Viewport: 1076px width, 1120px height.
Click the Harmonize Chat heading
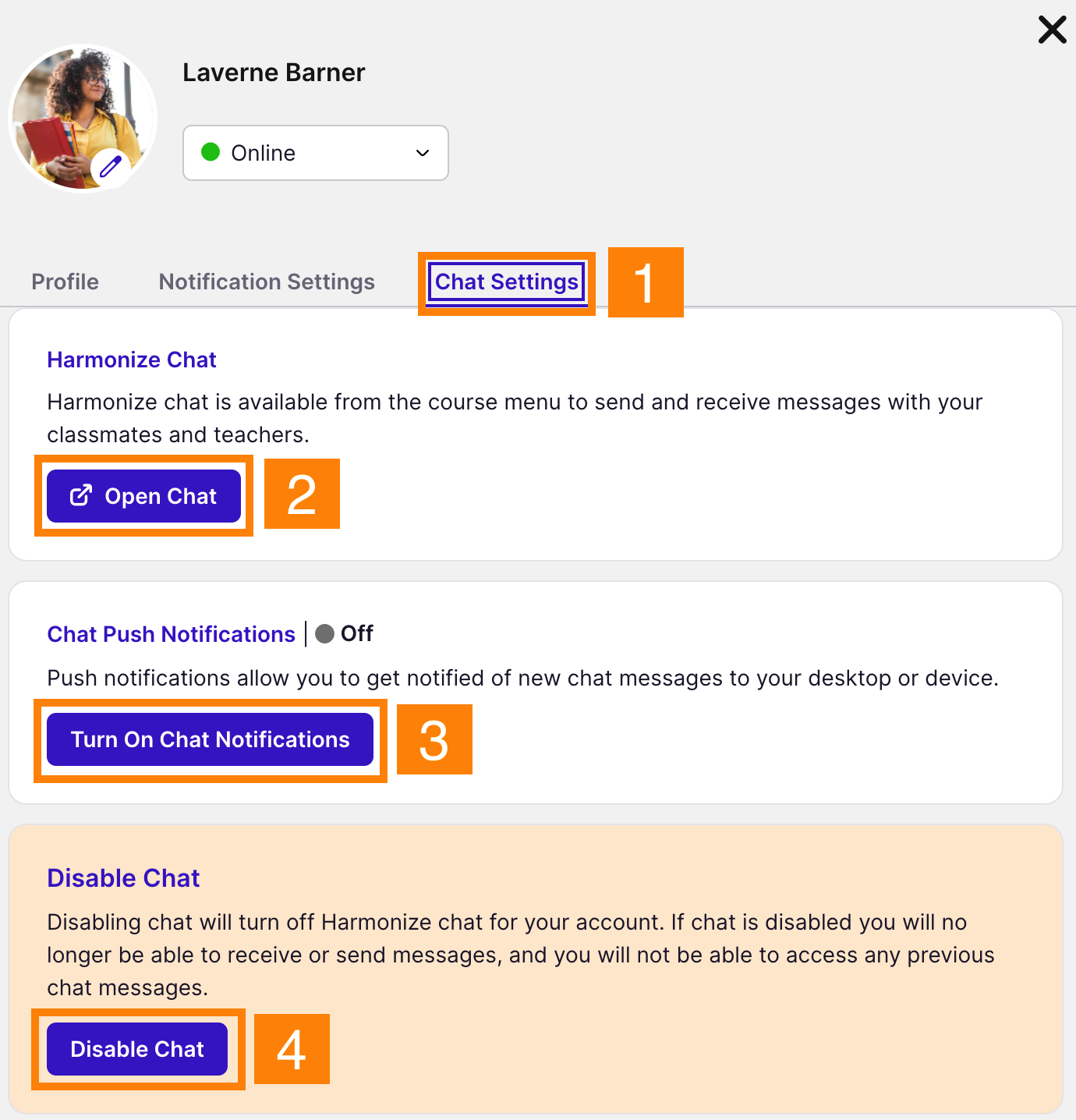132,360
